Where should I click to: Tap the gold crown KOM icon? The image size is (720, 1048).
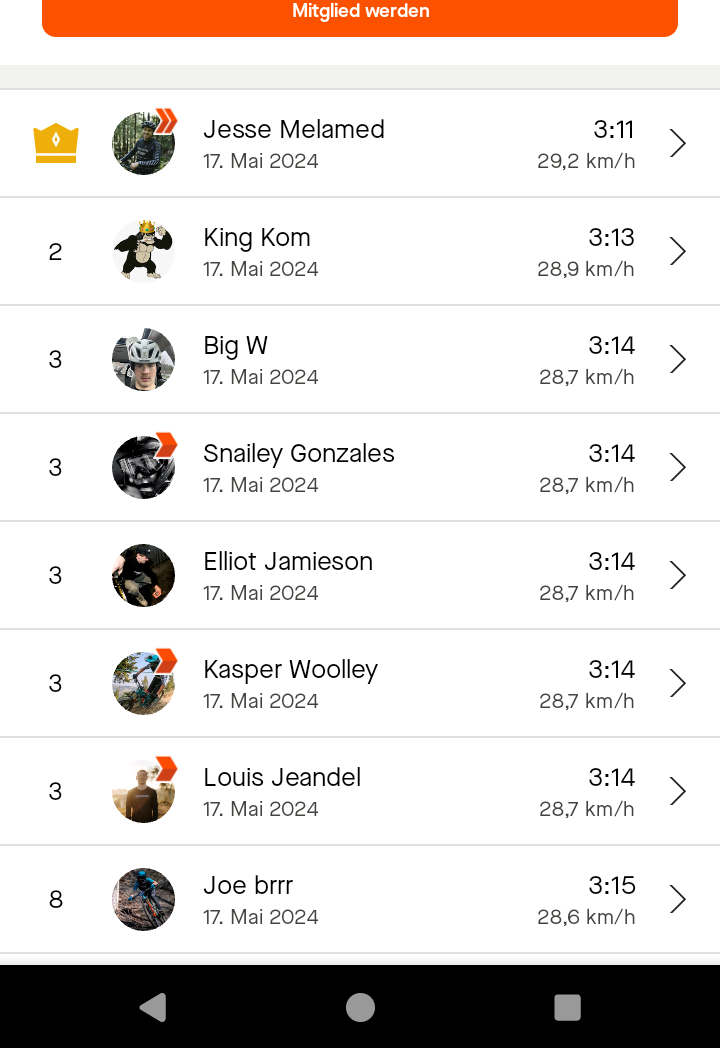pyautogui.click(x=56, y=144)
